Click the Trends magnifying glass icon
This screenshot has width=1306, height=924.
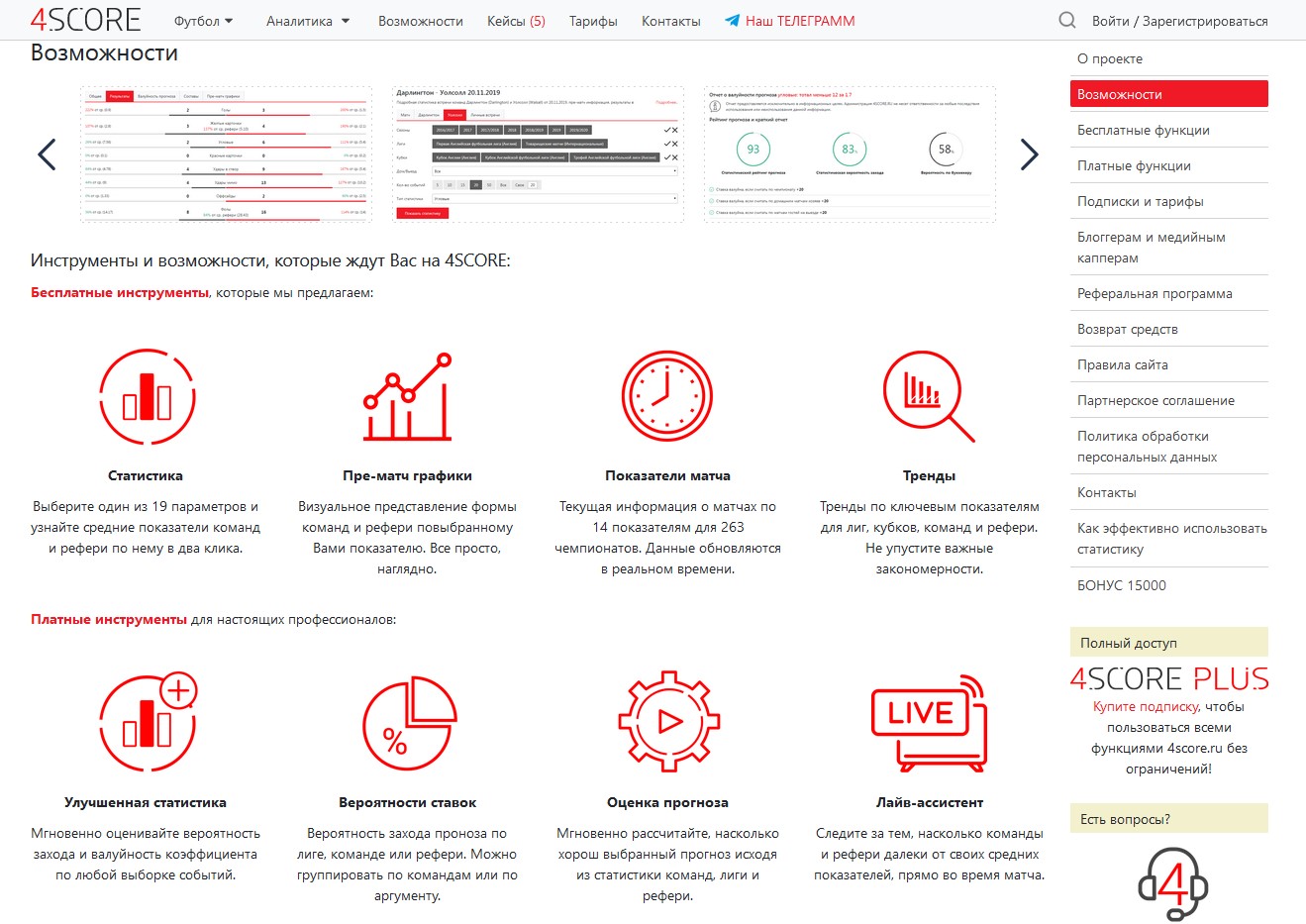(928, 397)
